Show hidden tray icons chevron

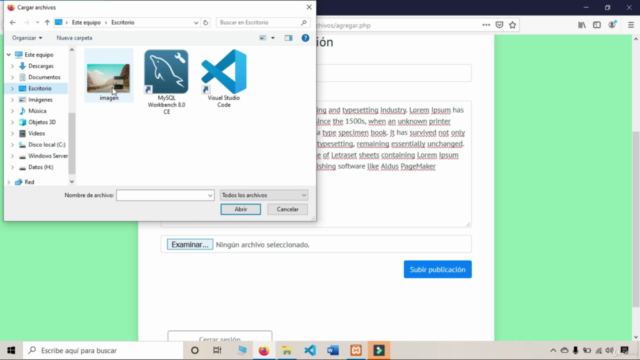(x=553, y=350)
